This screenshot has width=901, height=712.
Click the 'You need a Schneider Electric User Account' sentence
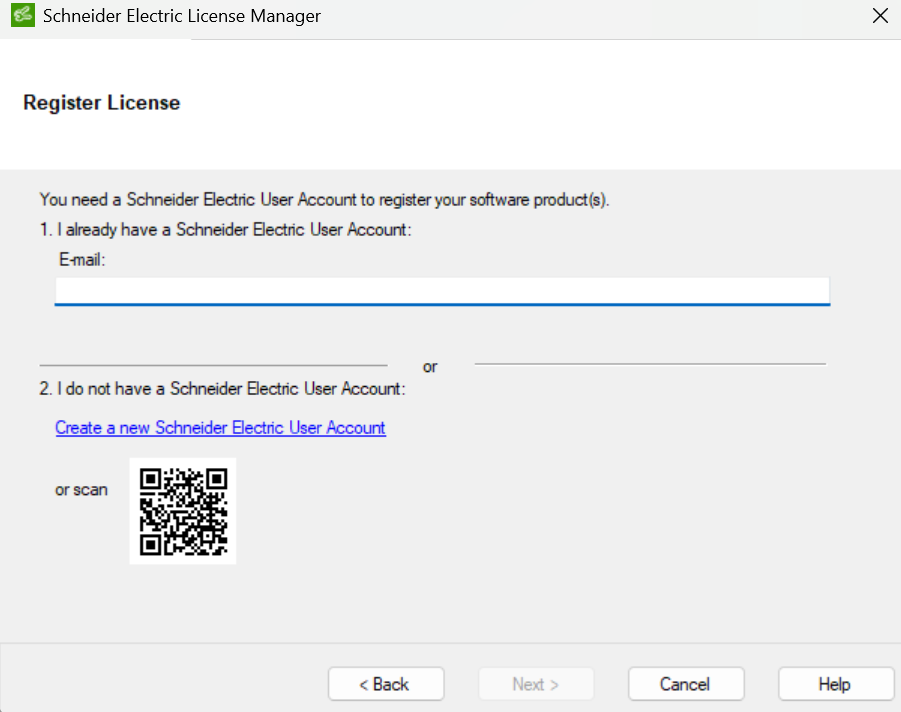[324, 200]
